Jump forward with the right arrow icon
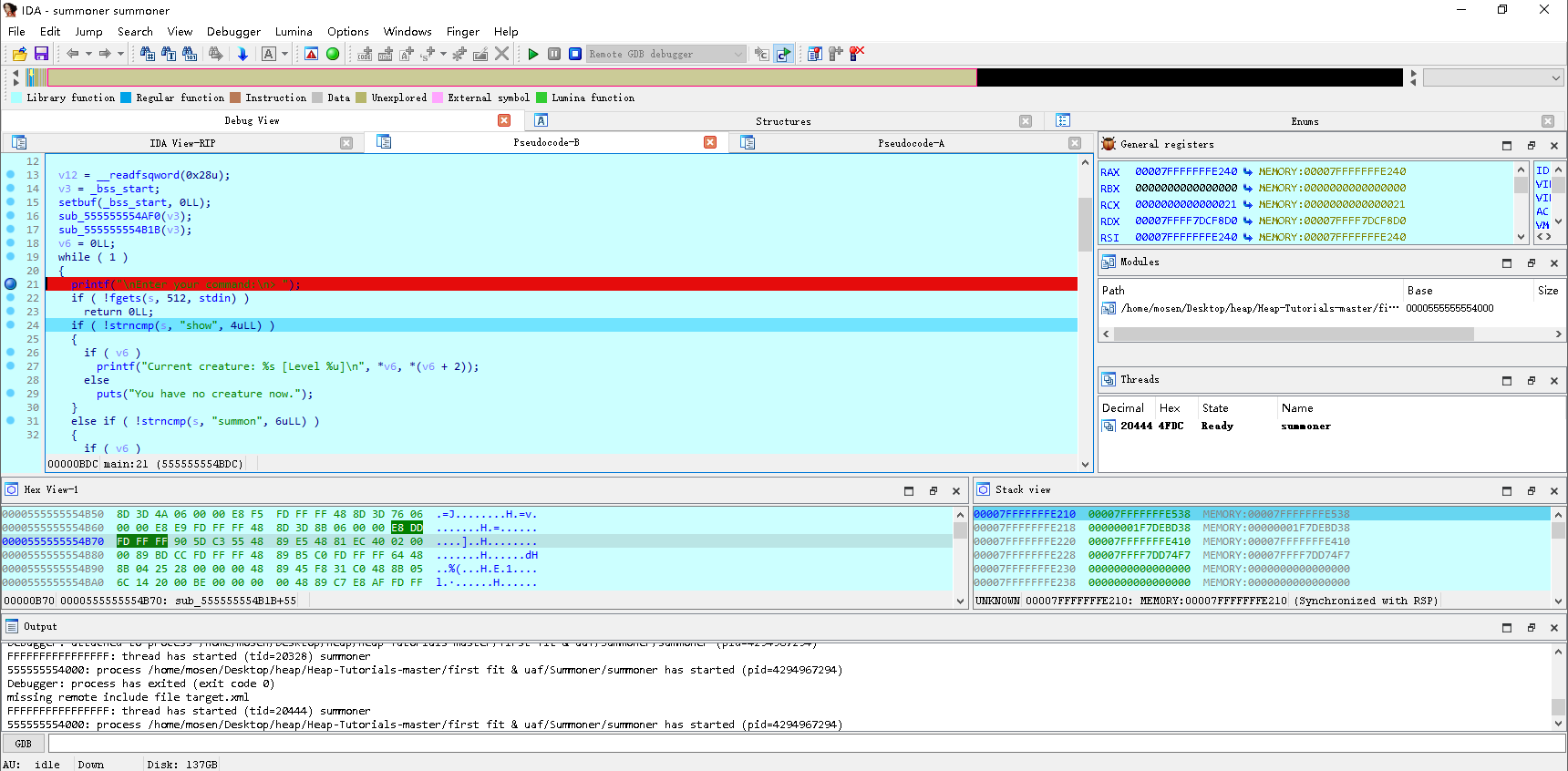This screenshot has width=1568, height=771. [105, 54]
